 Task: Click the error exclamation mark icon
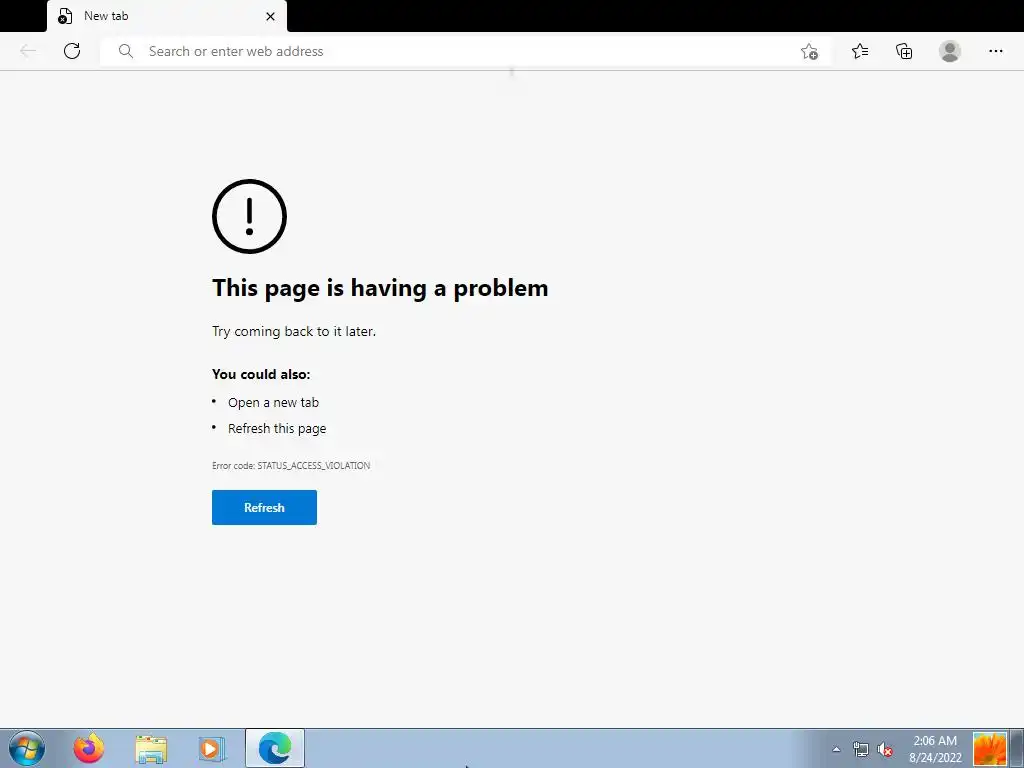(x=249, y=216)
